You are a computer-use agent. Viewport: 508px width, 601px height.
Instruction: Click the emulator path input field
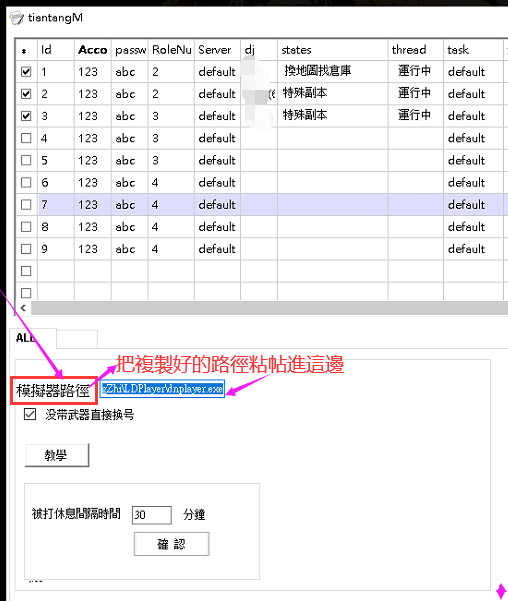click(x=162, y=389)
